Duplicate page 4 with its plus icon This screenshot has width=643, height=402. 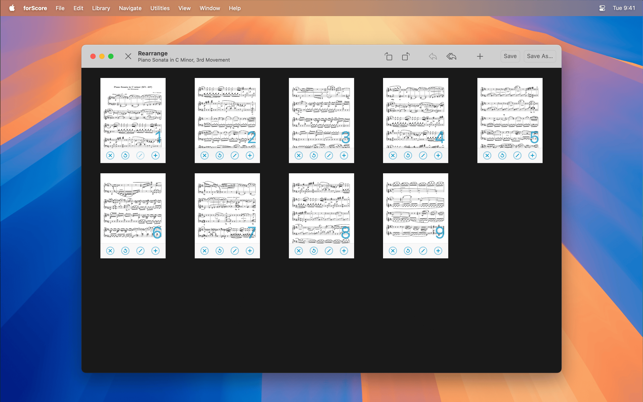pos(438,155)
